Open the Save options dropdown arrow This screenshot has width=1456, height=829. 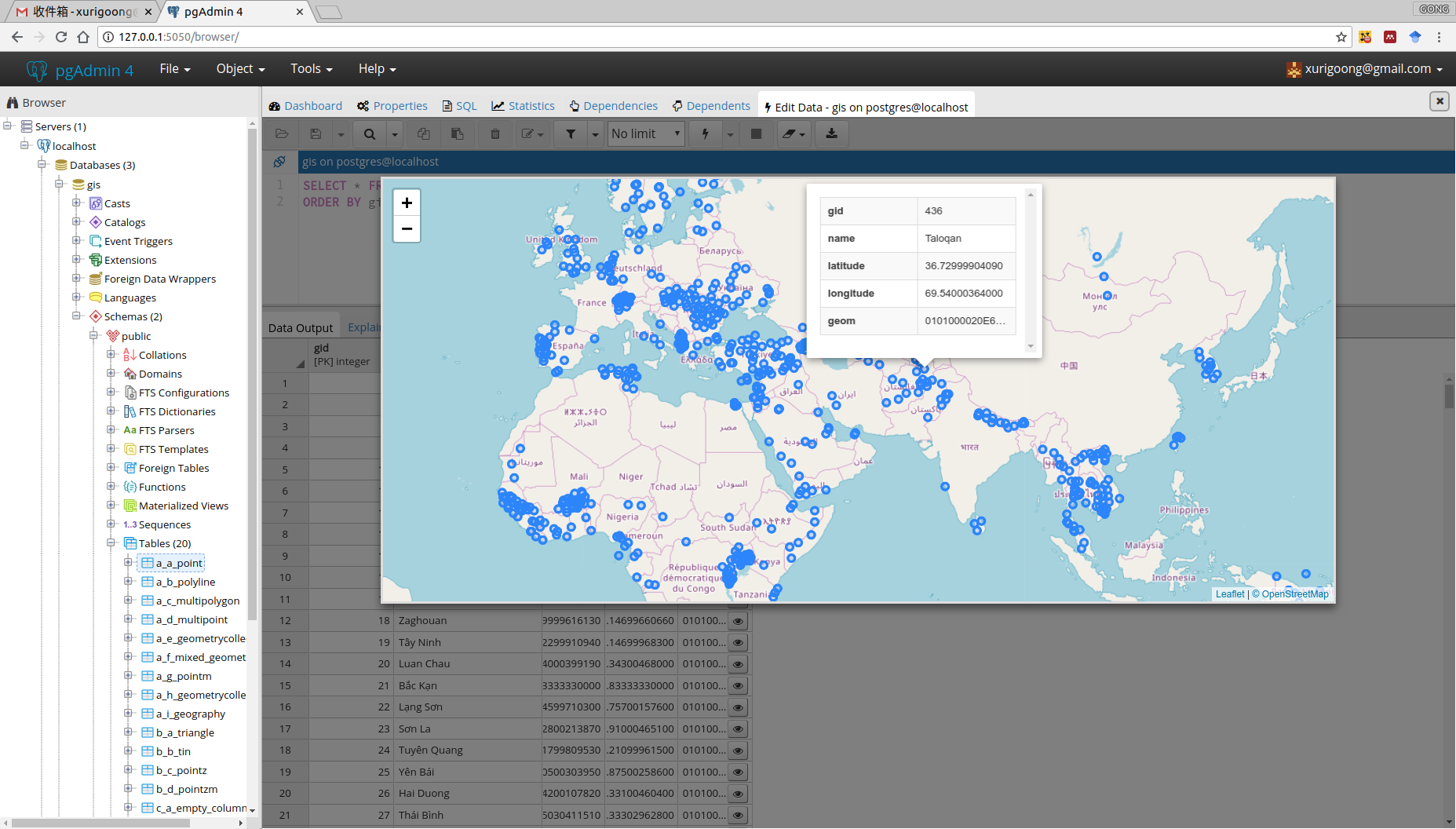(x=341, y=134)
